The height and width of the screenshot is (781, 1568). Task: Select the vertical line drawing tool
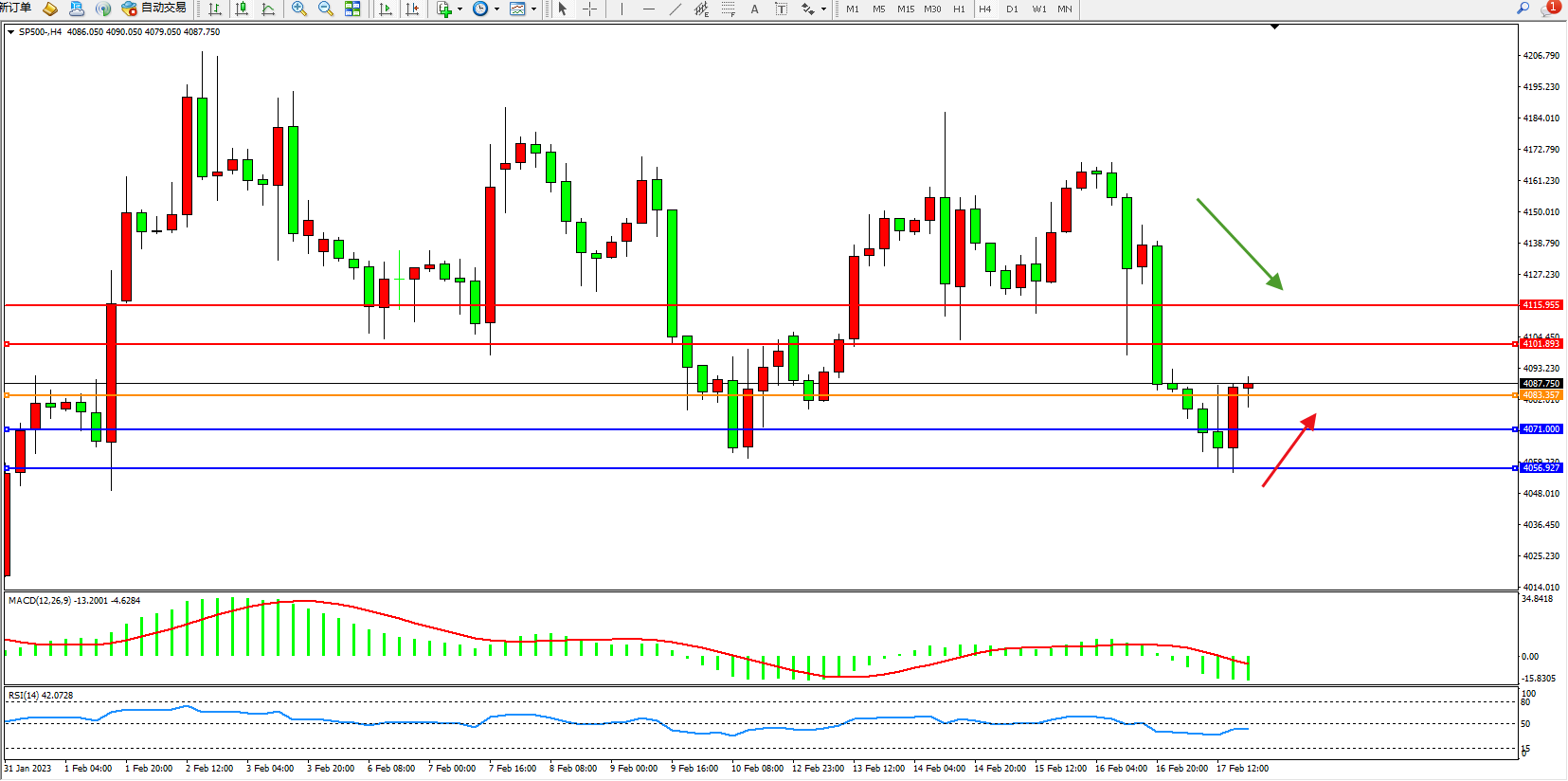tap(622, 9)
